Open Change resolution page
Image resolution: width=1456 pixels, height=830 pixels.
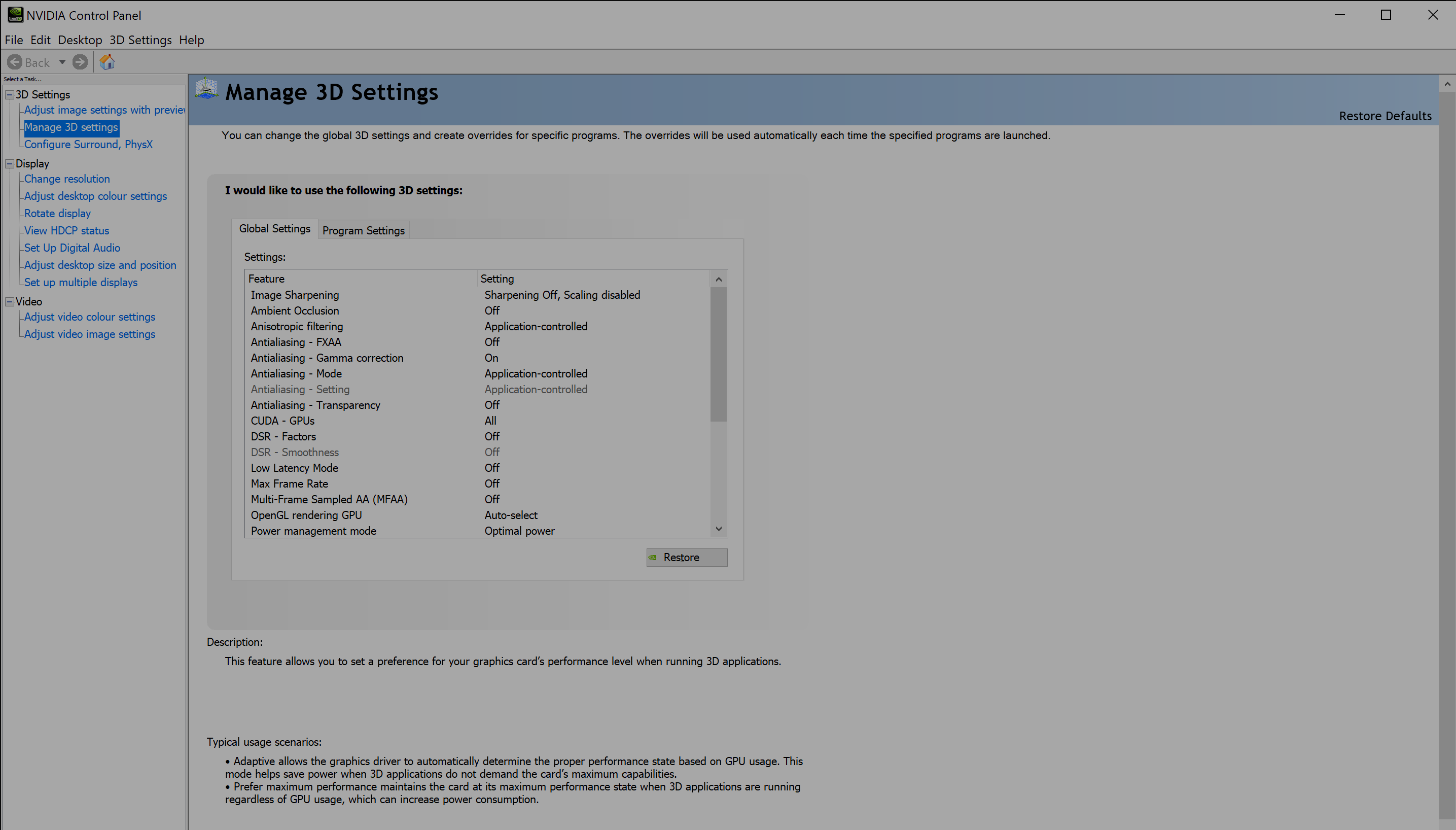click(66, 179)
